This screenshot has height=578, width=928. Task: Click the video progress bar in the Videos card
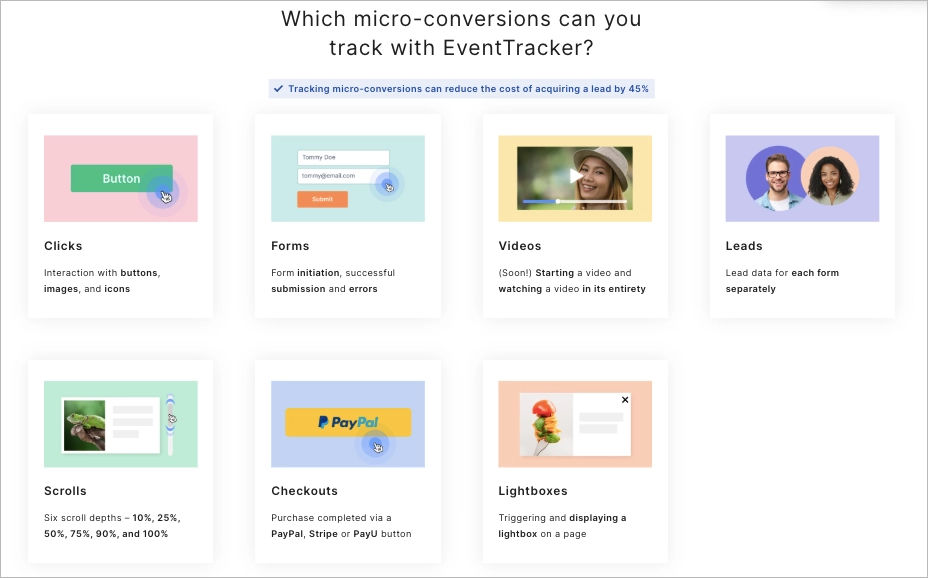coord(574,202)
